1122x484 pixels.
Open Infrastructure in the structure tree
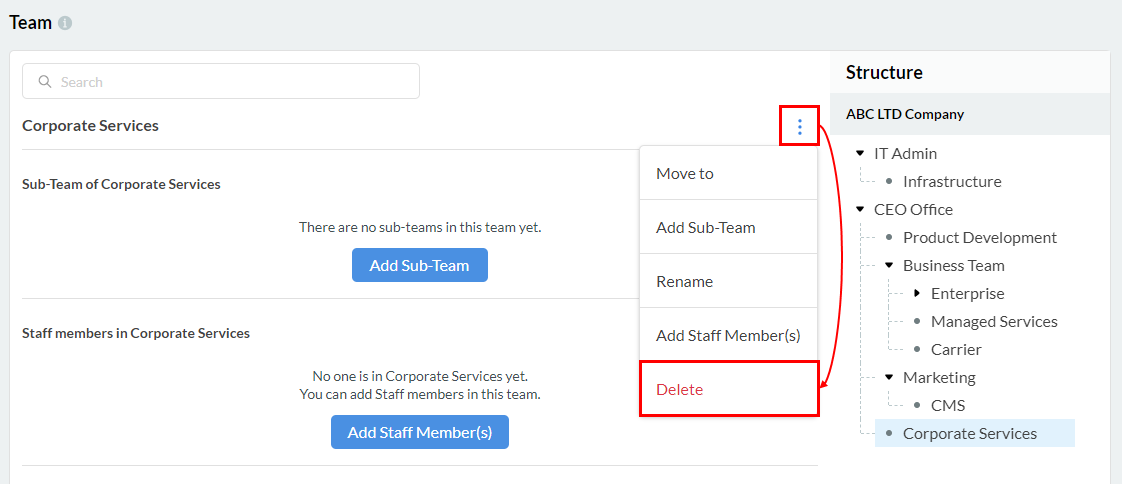952,182
